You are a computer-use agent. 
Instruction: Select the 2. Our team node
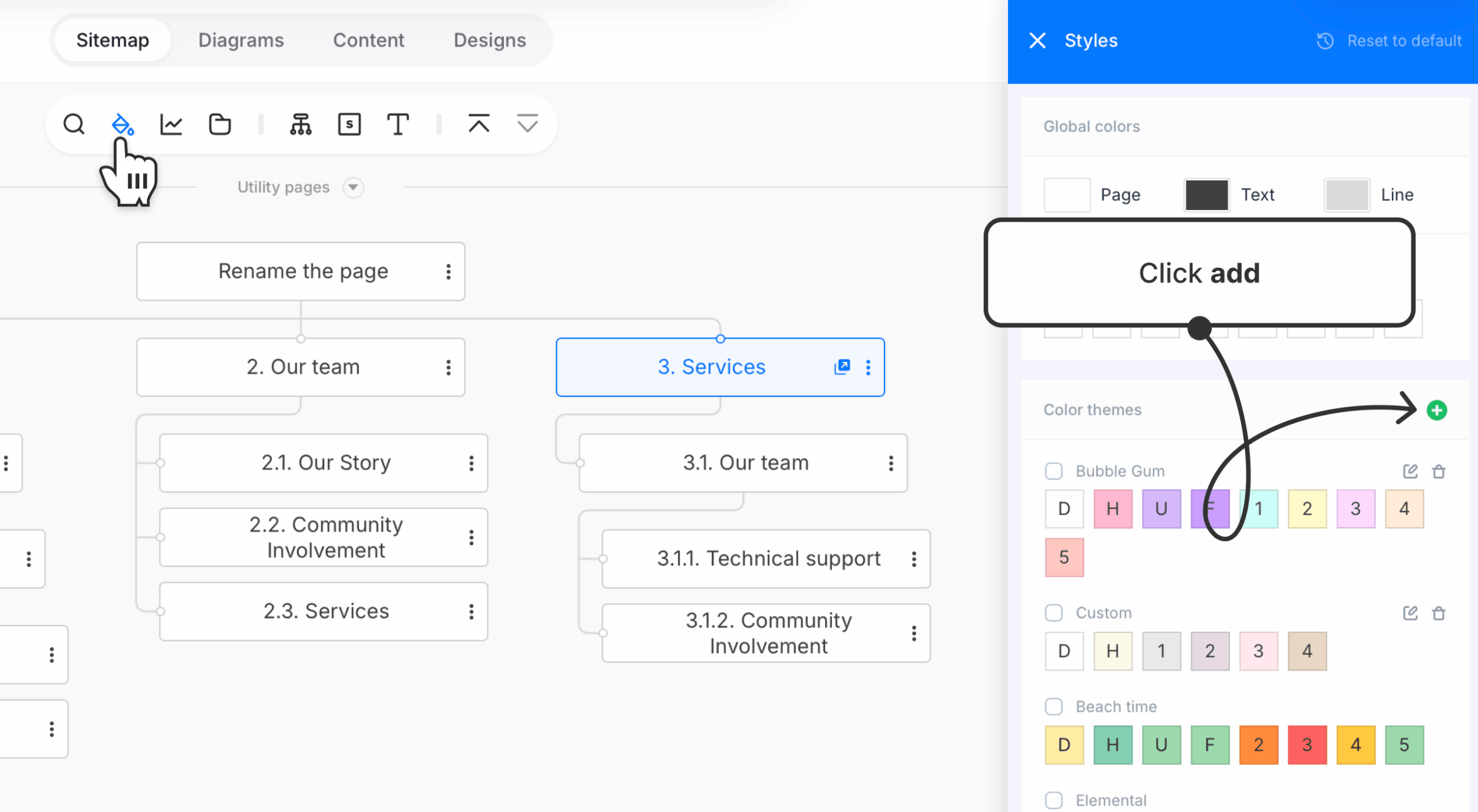coord(301,368)
